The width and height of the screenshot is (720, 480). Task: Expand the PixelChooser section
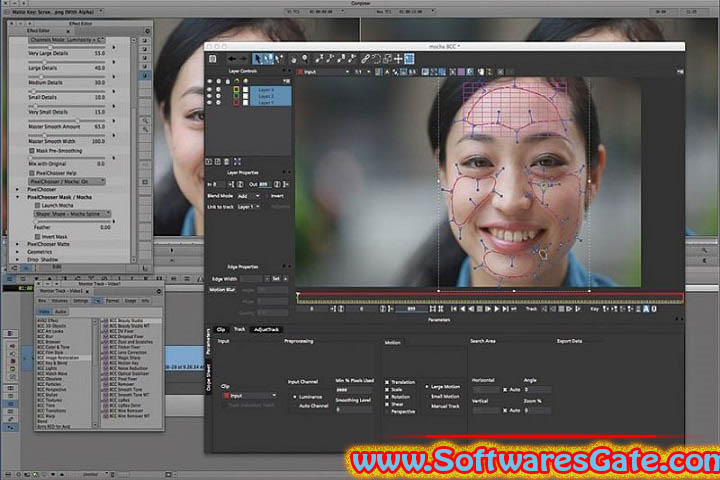pyautogui.click(x=18, y=189)
